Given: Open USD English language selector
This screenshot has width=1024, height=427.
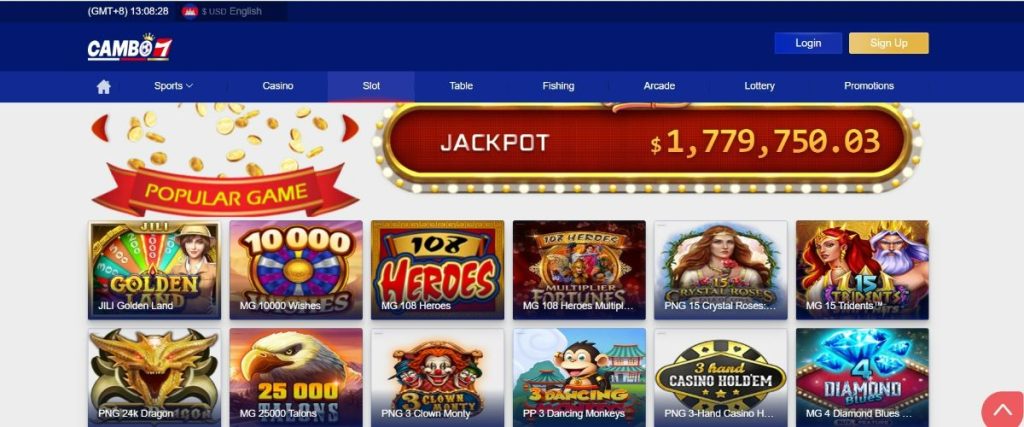Looking at the screenshot, I should 232,11.
